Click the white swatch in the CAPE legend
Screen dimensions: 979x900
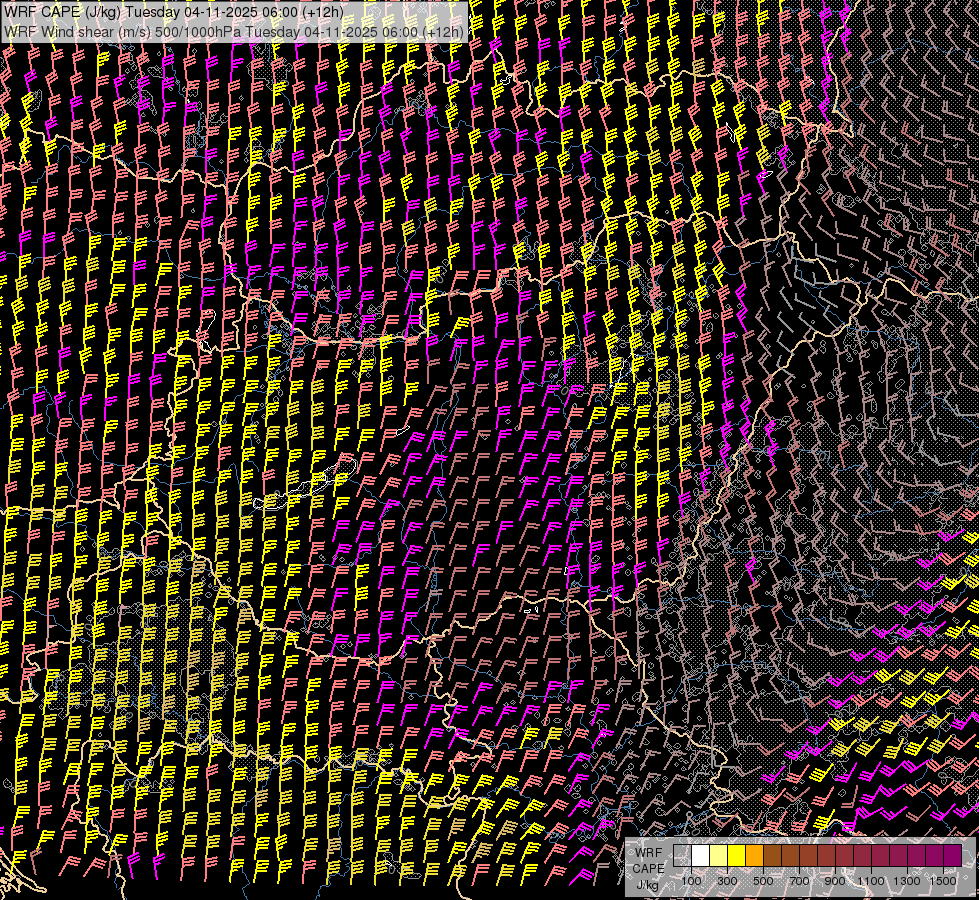[x=701, y=855]
